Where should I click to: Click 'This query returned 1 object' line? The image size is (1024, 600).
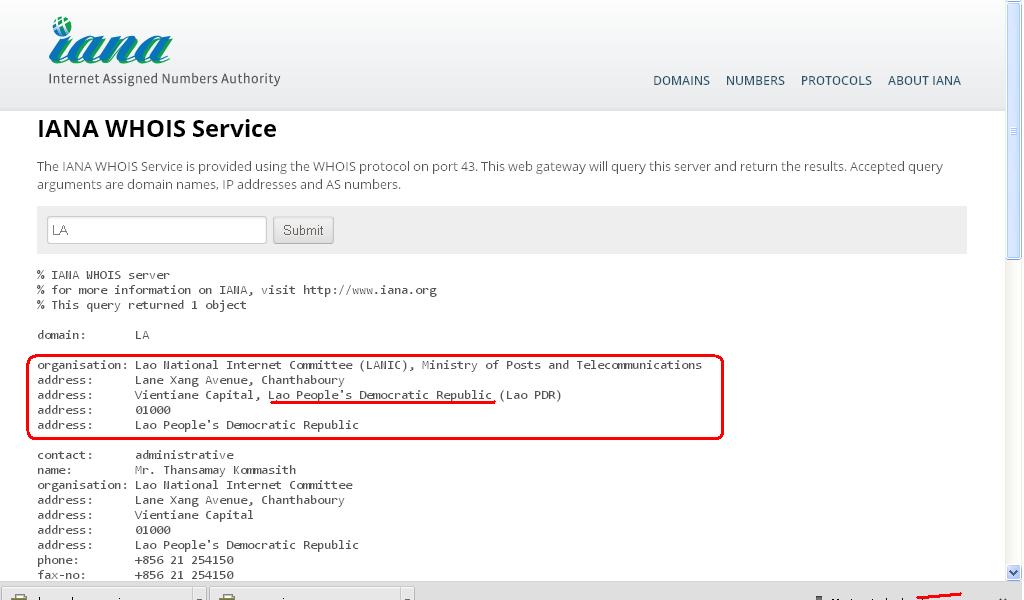pyautogui.click(x=142, y=305)
